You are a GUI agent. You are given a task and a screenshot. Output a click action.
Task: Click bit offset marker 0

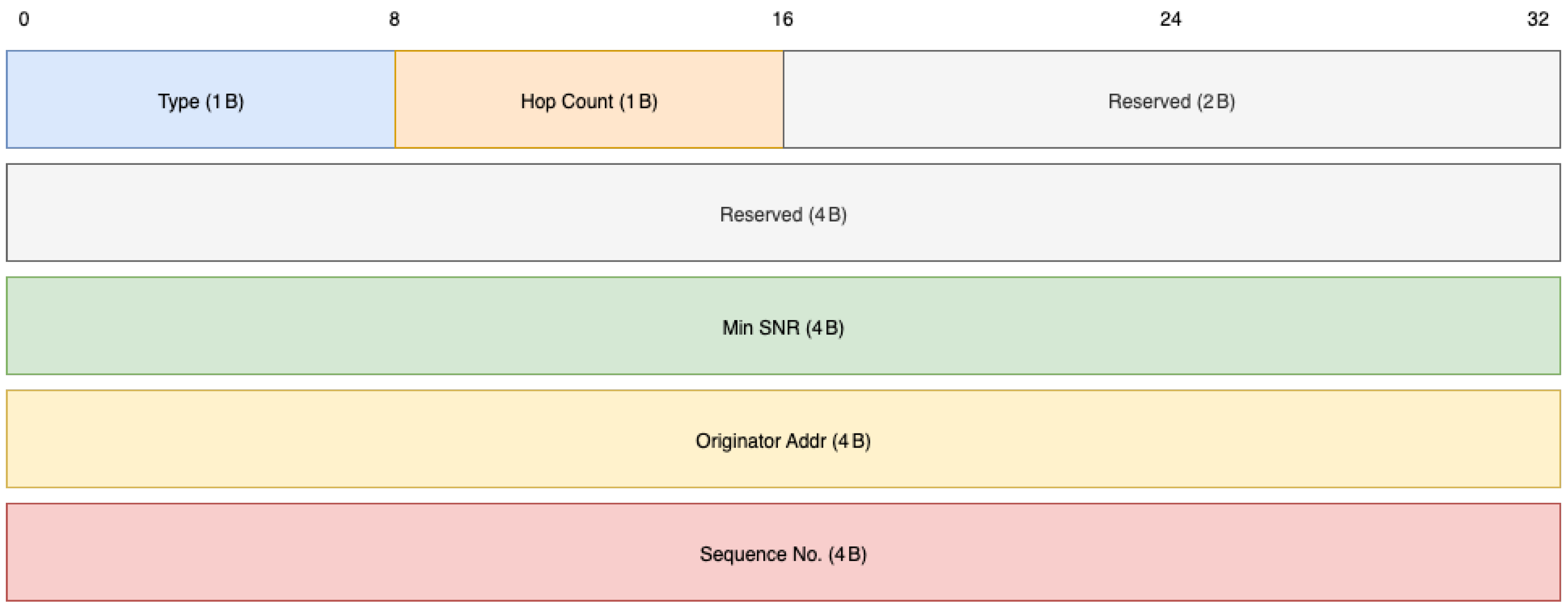[24, 19]
